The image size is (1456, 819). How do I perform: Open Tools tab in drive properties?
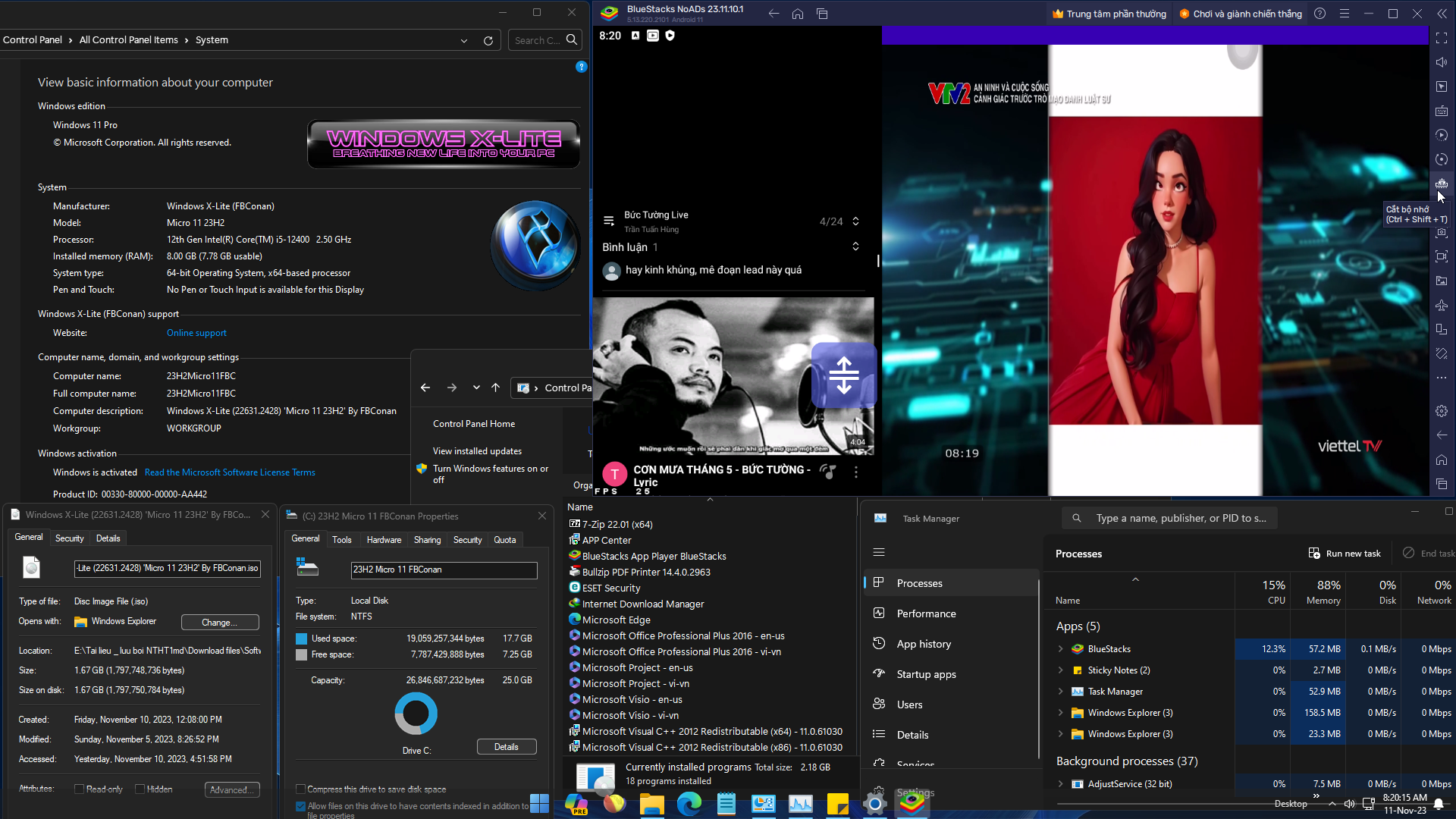[342, 540]
